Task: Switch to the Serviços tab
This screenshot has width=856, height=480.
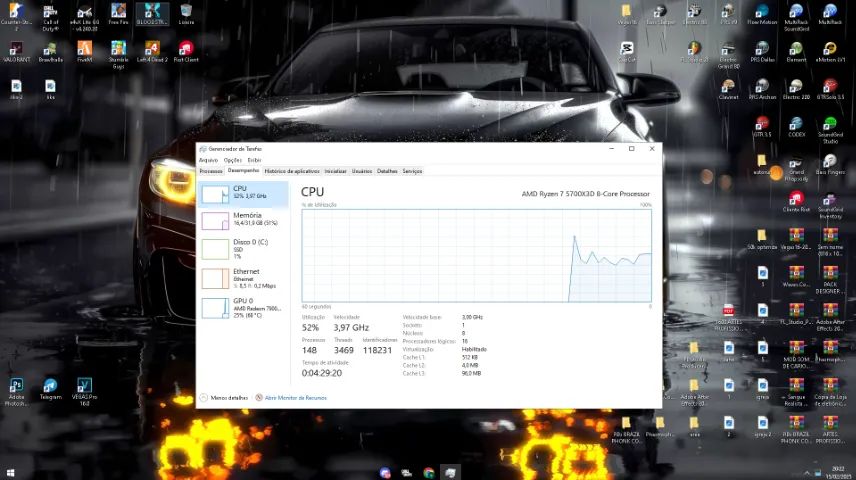Action: point(412,171)
